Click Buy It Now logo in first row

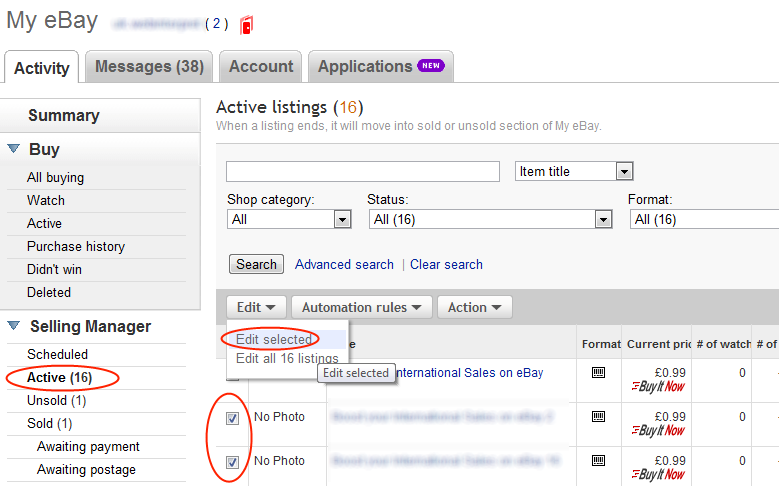[658, 386]
